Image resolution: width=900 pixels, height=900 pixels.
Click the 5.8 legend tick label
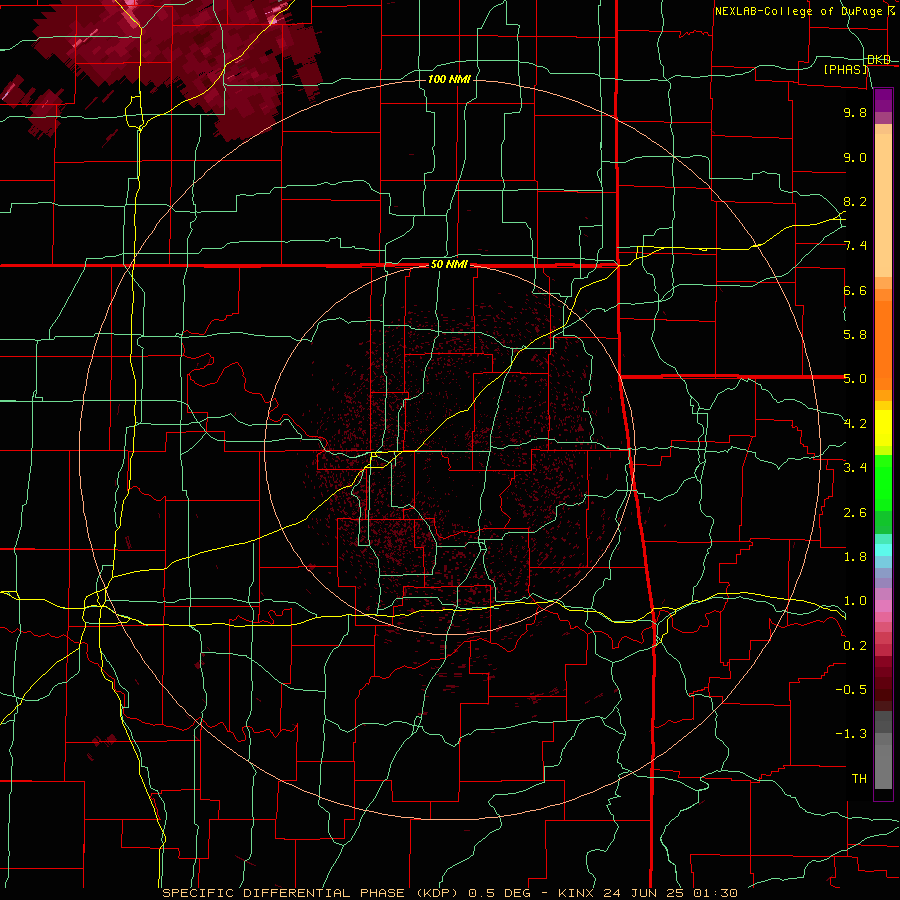(x=855, y=335)
